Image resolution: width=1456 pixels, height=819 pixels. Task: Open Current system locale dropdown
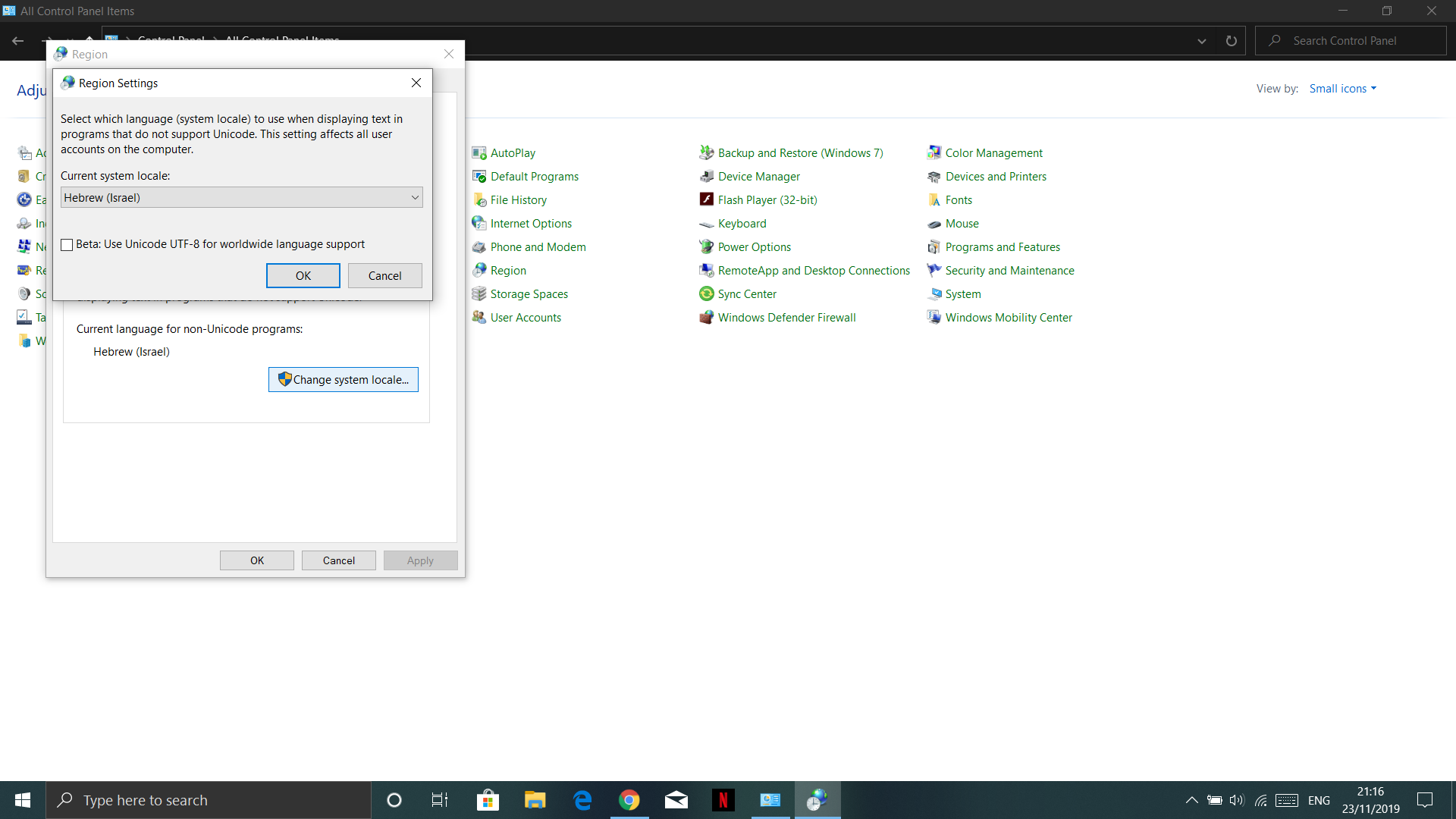(x=241, y=198)
